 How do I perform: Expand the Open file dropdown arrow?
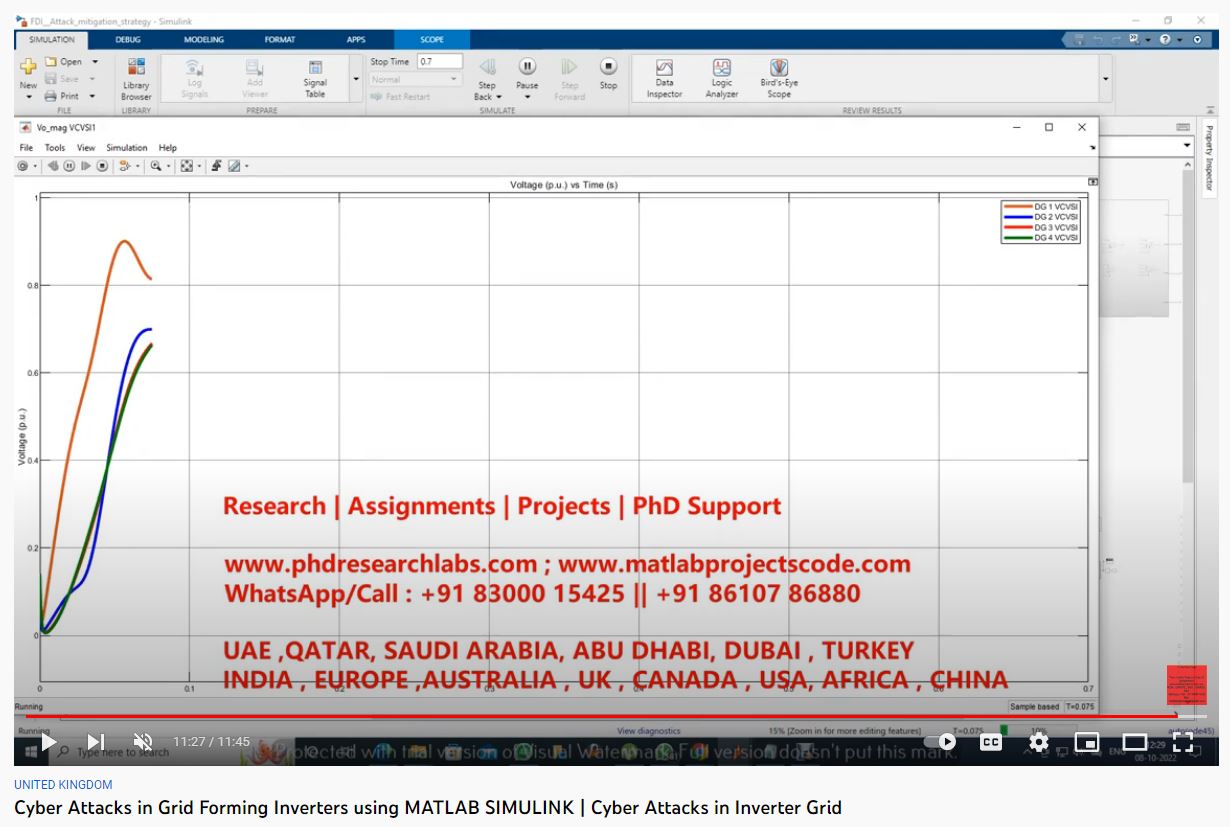pos(94,62)
